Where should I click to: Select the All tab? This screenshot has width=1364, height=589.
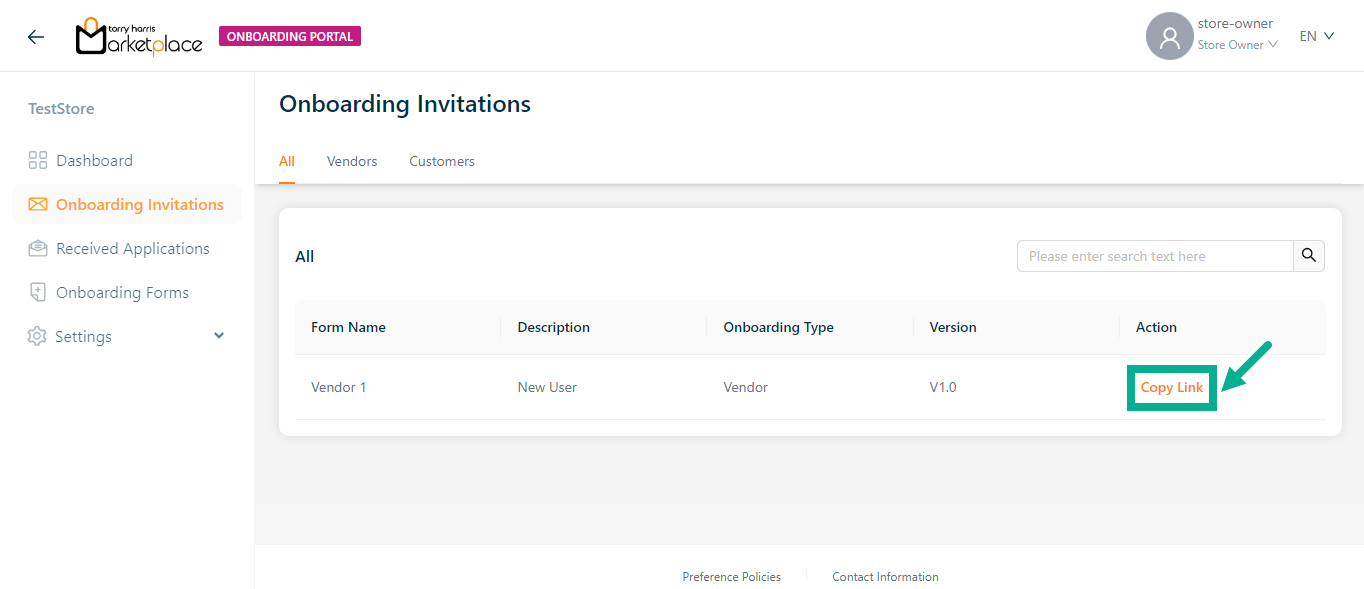tap(287, 161)
